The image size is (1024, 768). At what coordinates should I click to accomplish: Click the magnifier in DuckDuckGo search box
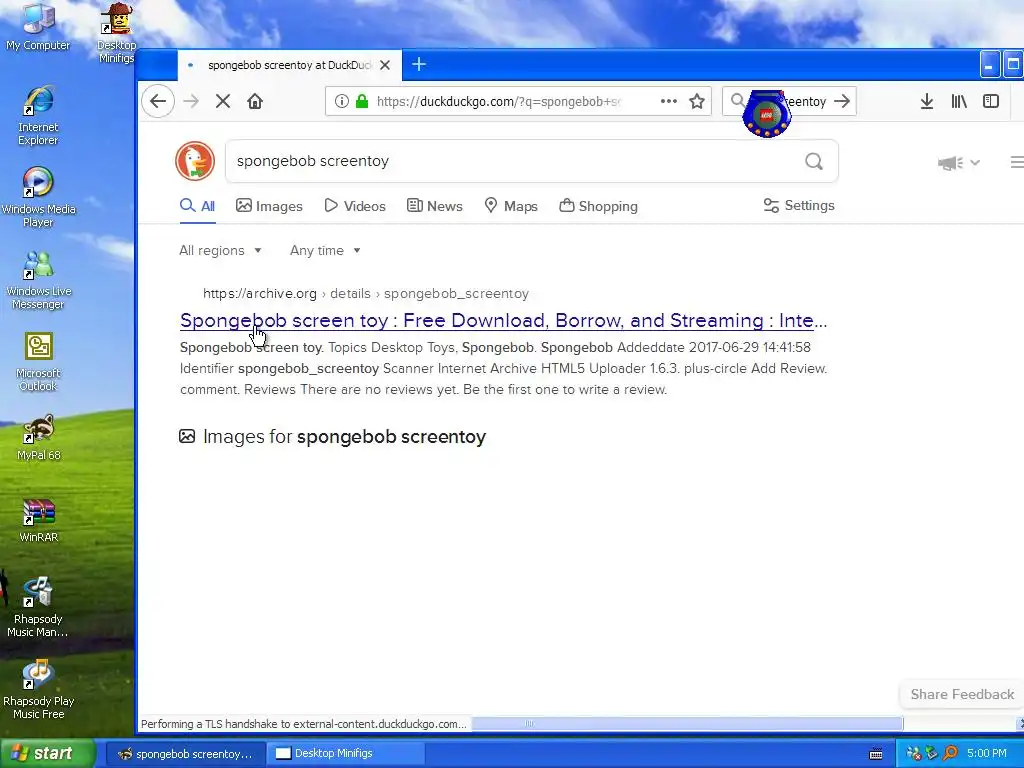814,161
